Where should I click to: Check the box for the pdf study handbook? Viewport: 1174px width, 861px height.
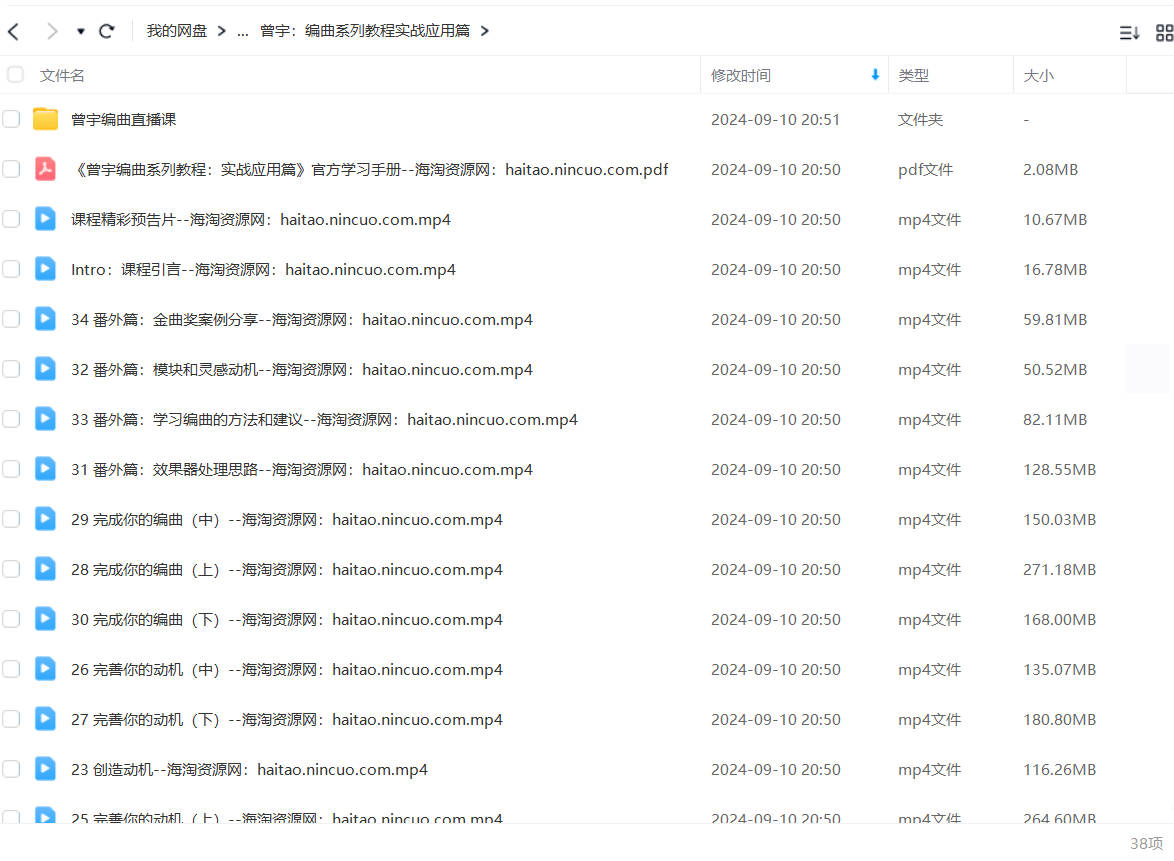[10, 169]
